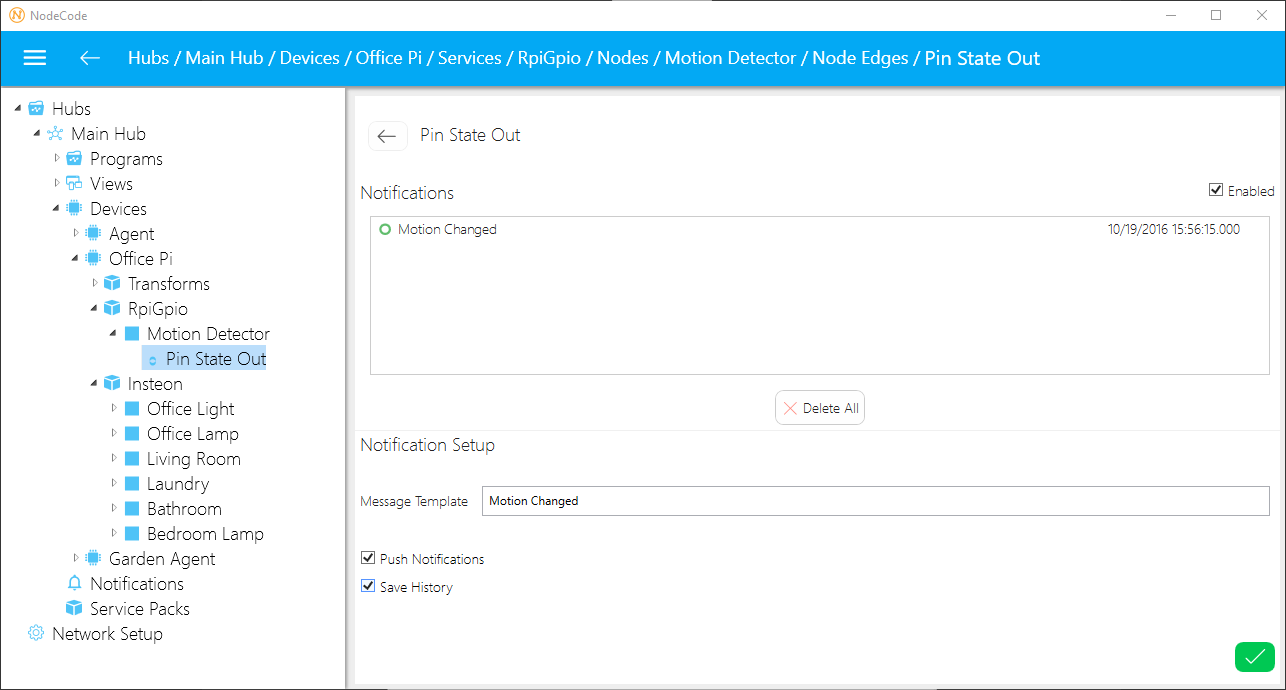The image size is (1286, 690).
Task: Click the Programs icon in the tree
Action: 74,159
